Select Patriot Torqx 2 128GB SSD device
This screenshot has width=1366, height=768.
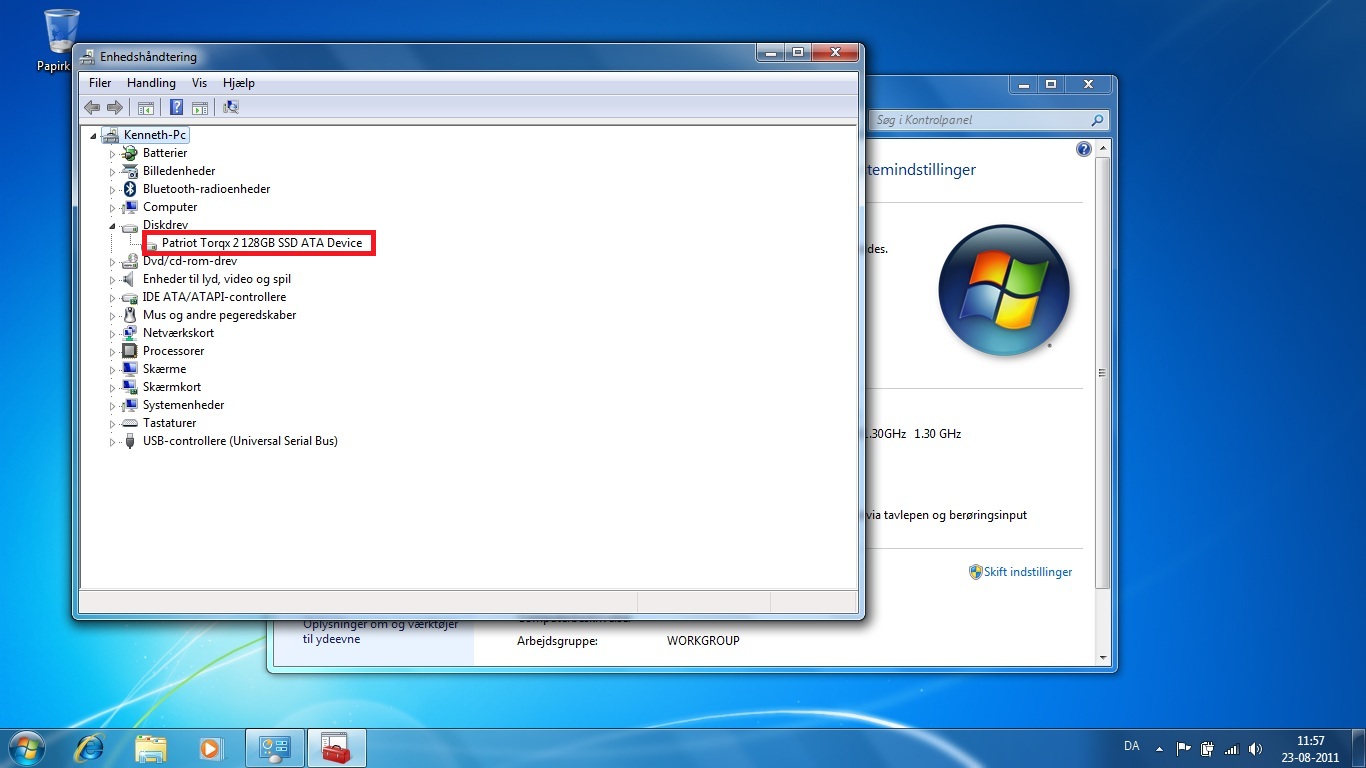coord(261,243)
